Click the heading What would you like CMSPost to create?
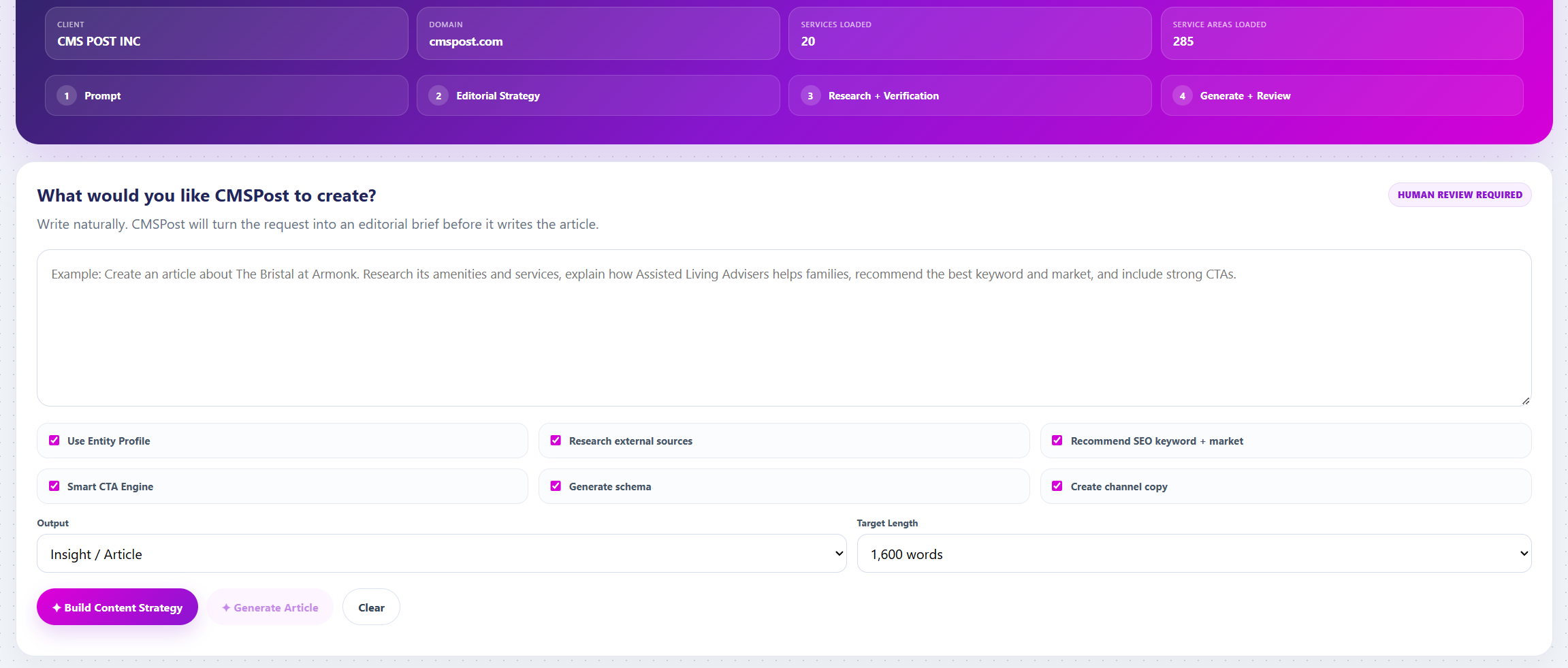 click(206, 195)
